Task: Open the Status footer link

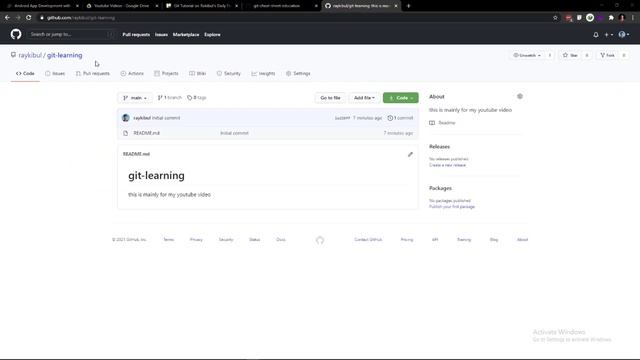Action: pyautogui.click(x=255, y=240)
